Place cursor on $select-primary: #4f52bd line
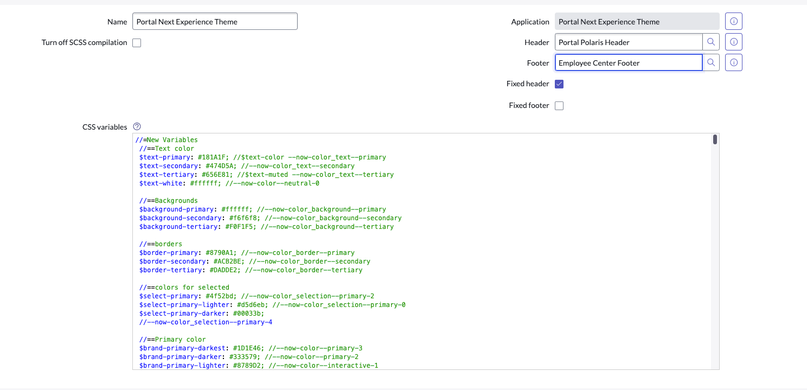 tap(256, 296)
